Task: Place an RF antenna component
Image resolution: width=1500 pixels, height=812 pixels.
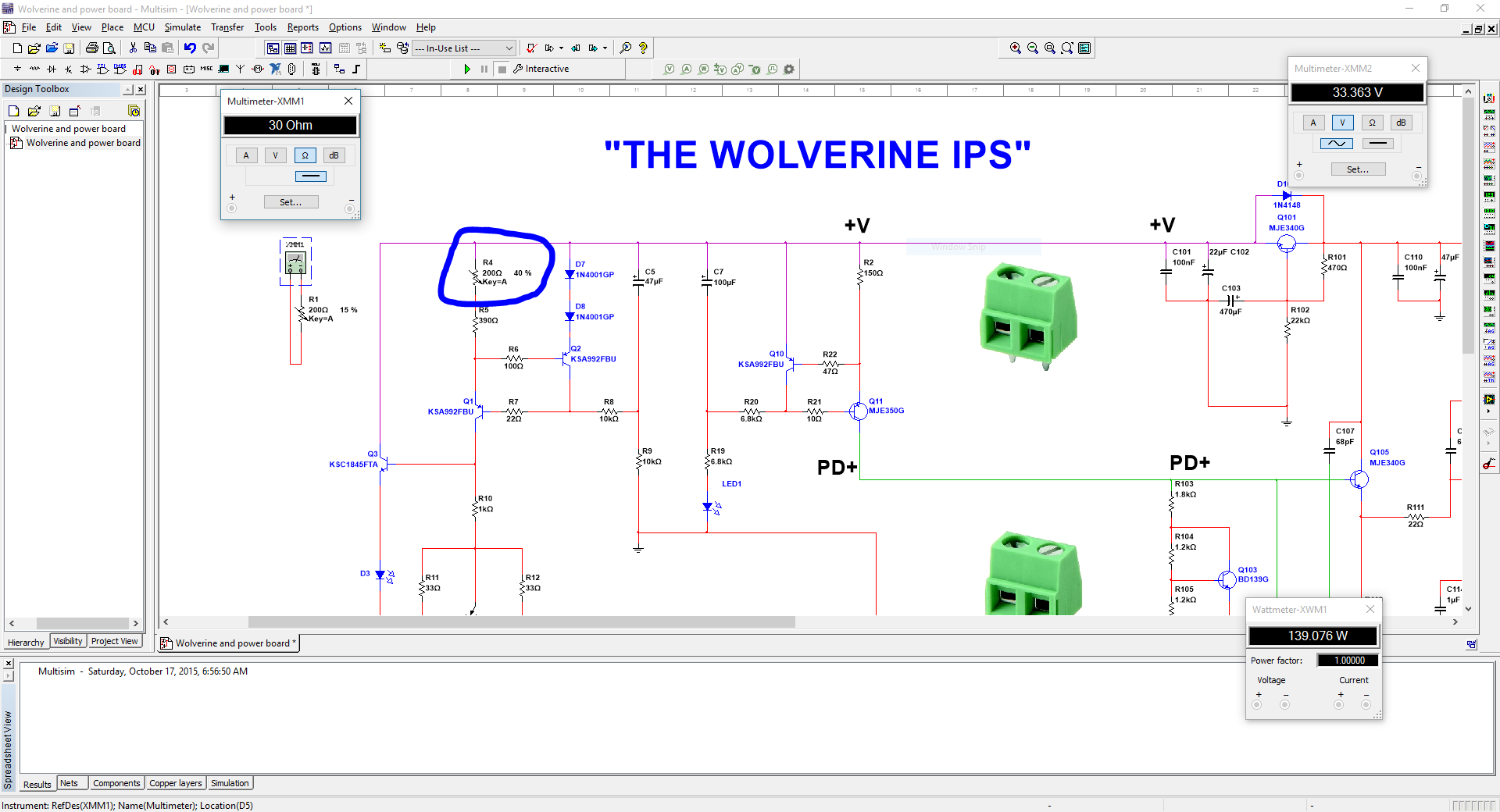Action: (240, 69)
